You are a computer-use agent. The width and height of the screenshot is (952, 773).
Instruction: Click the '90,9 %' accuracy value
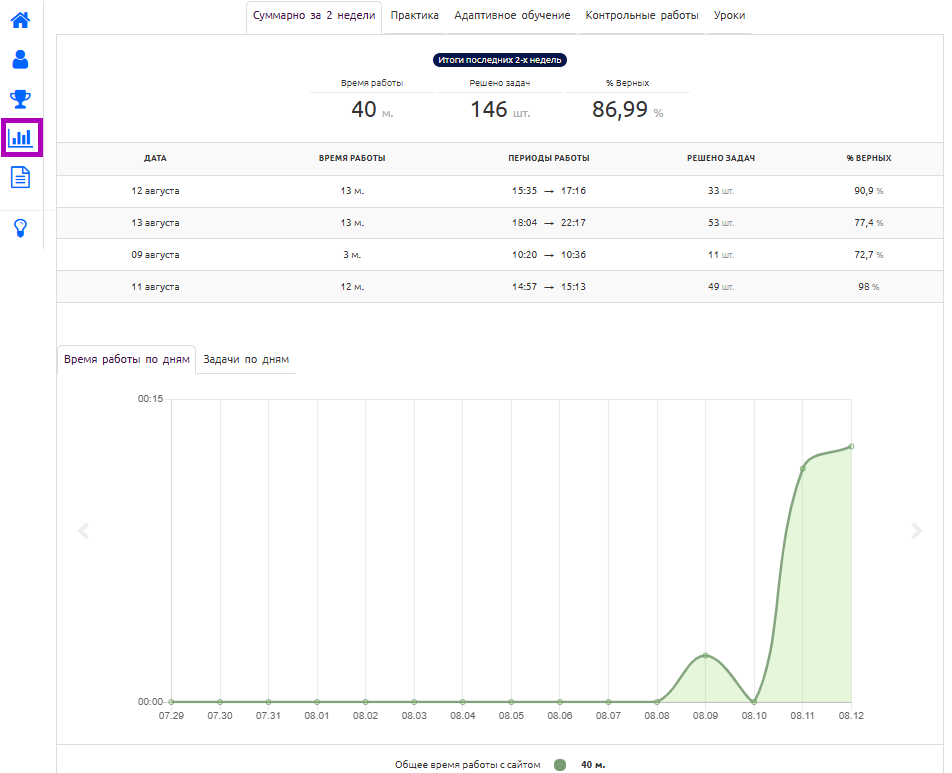coord(869,191)
